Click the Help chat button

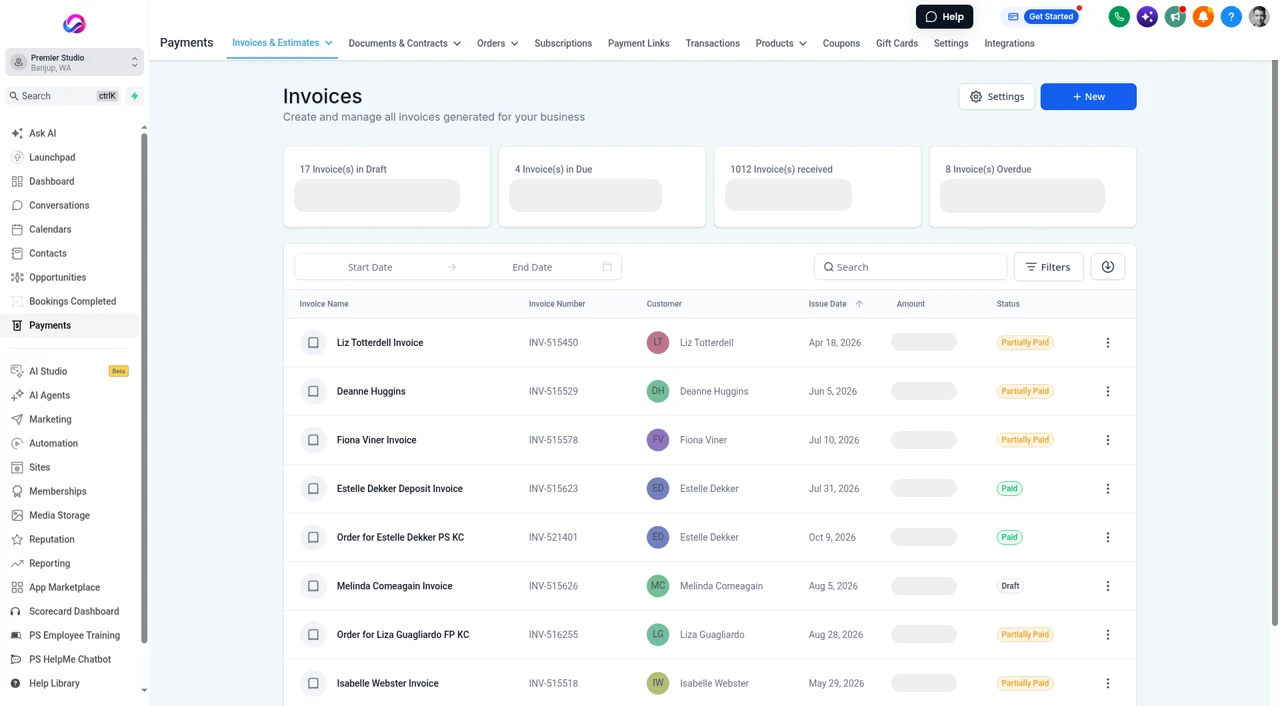click(944, 17)
